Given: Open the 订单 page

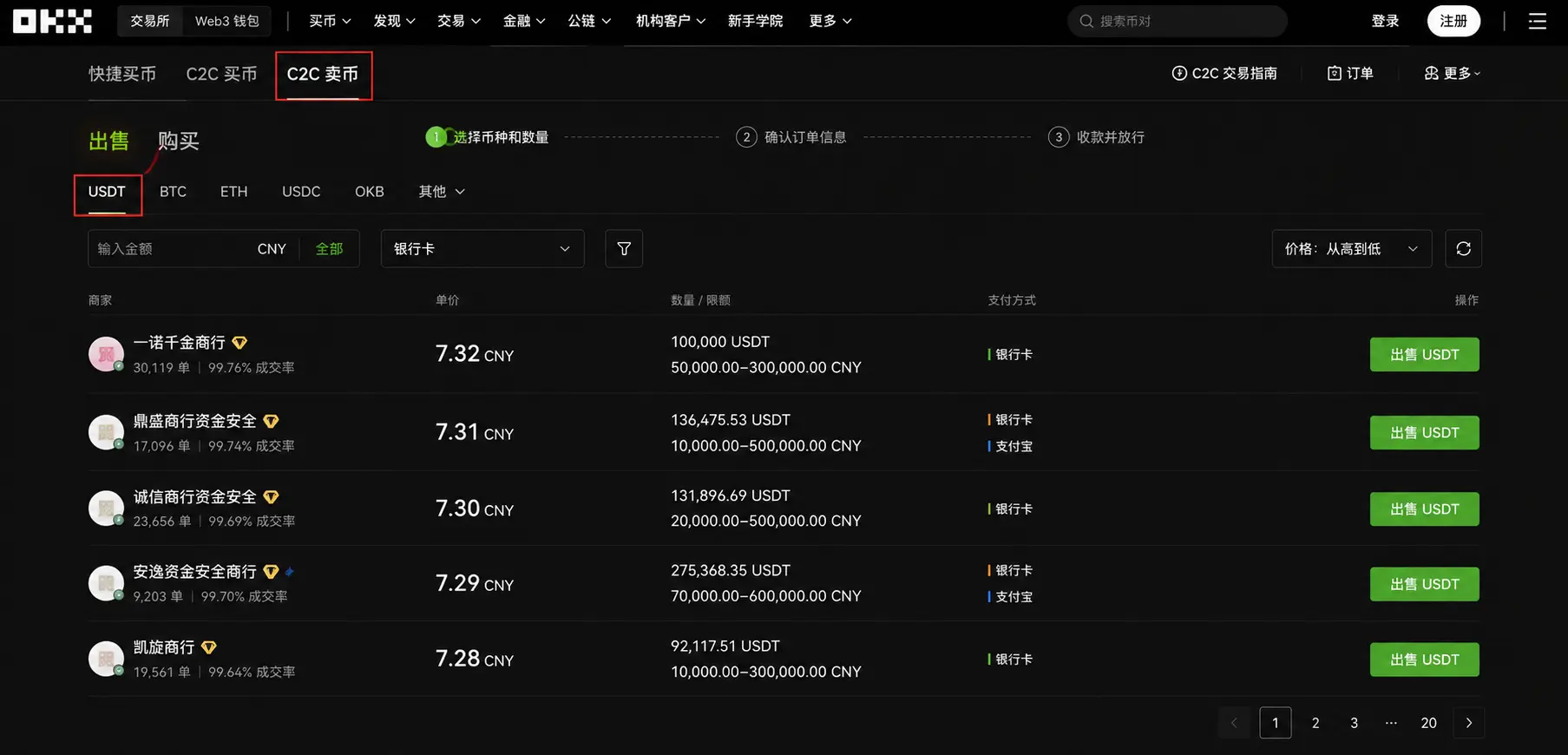Looking at the screenshot, I should point(1350,73).
